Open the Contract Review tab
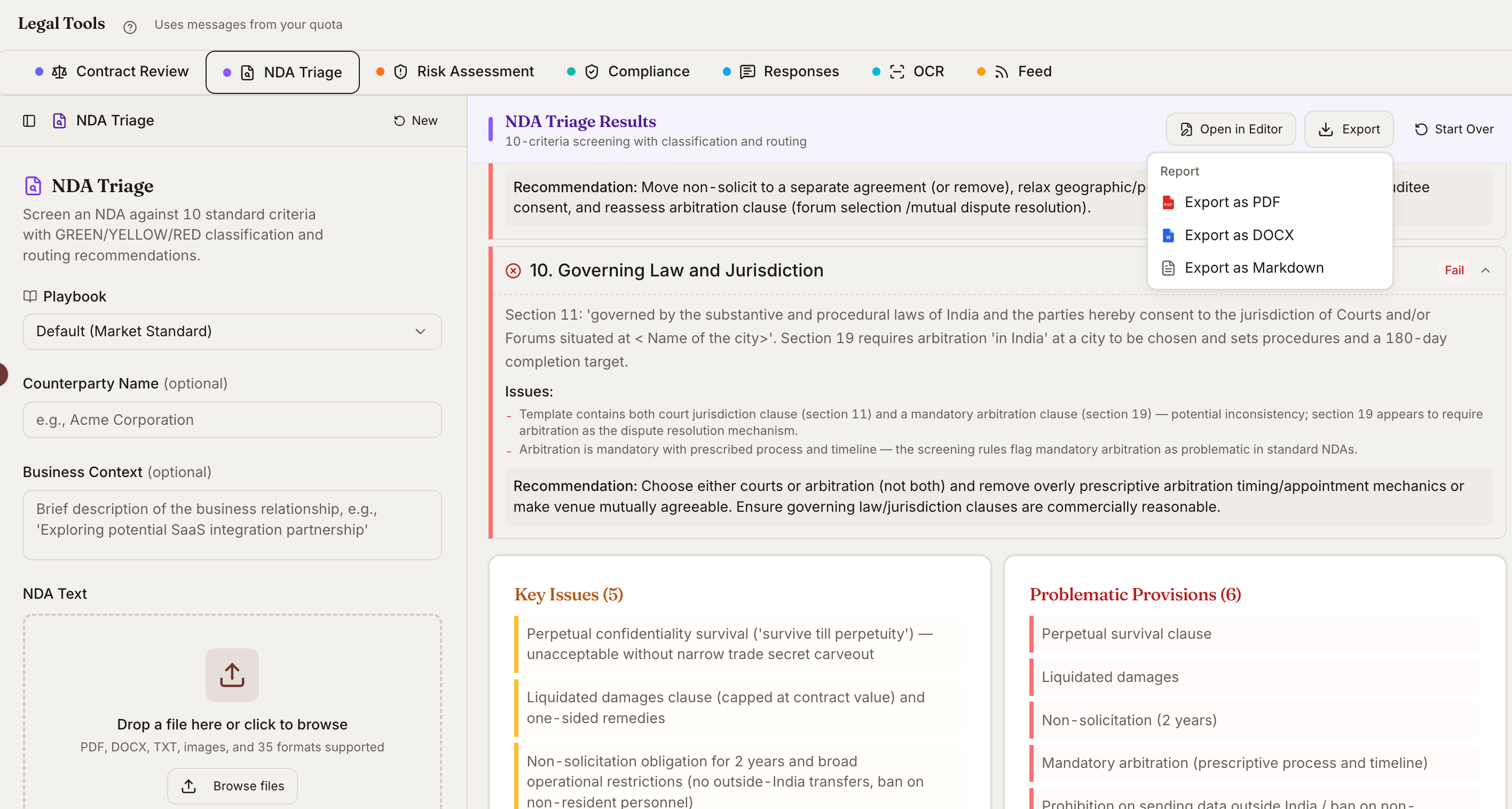Image resolution: width=1512 pixels, height=809 pixels. click(112, 72)
